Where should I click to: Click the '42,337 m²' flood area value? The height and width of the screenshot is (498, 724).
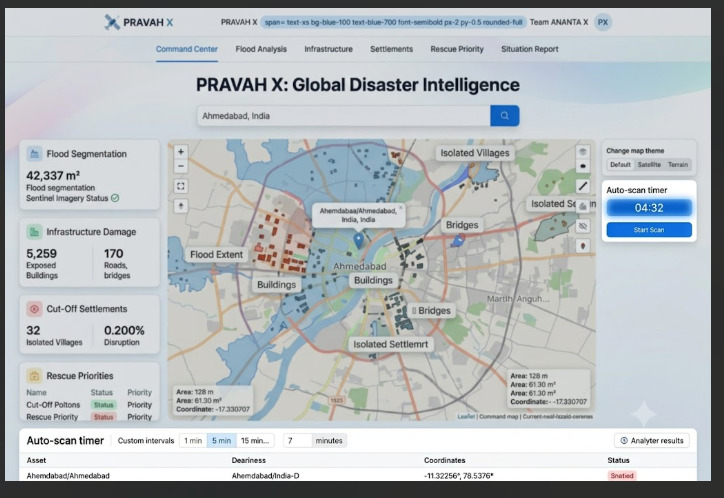click(x=53, y=175)
